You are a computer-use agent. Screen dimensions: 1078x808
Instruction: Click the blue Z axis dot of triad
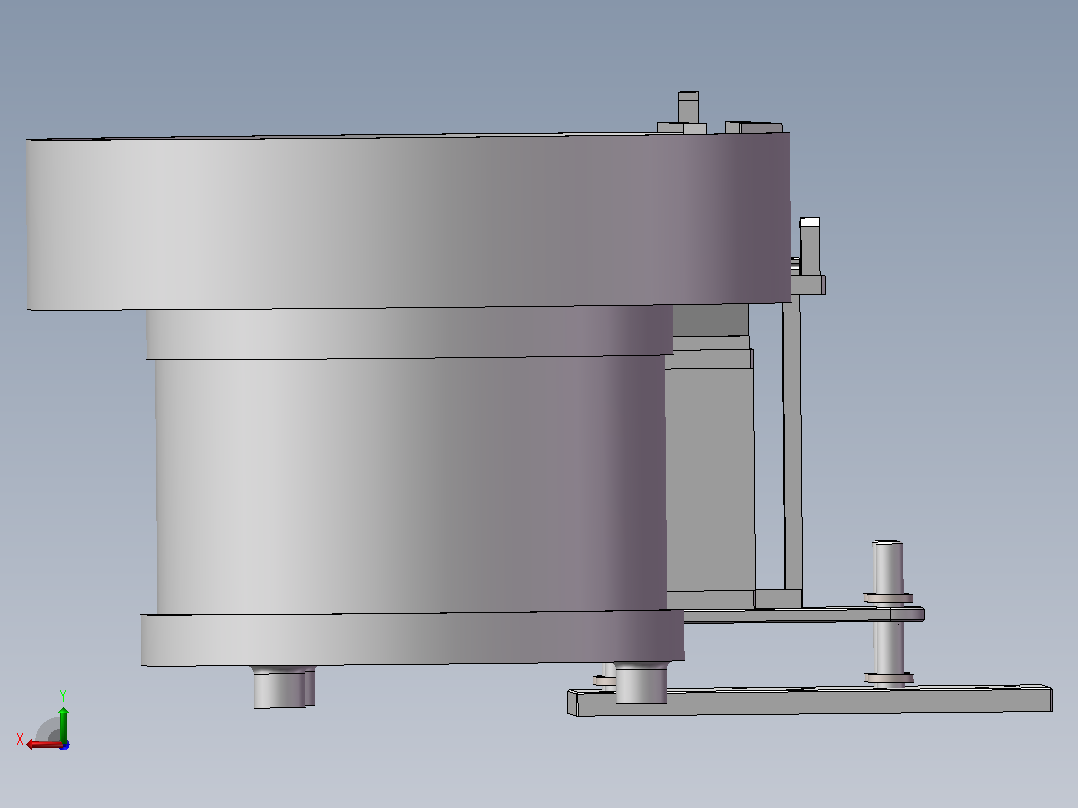[x=64, y=745]
